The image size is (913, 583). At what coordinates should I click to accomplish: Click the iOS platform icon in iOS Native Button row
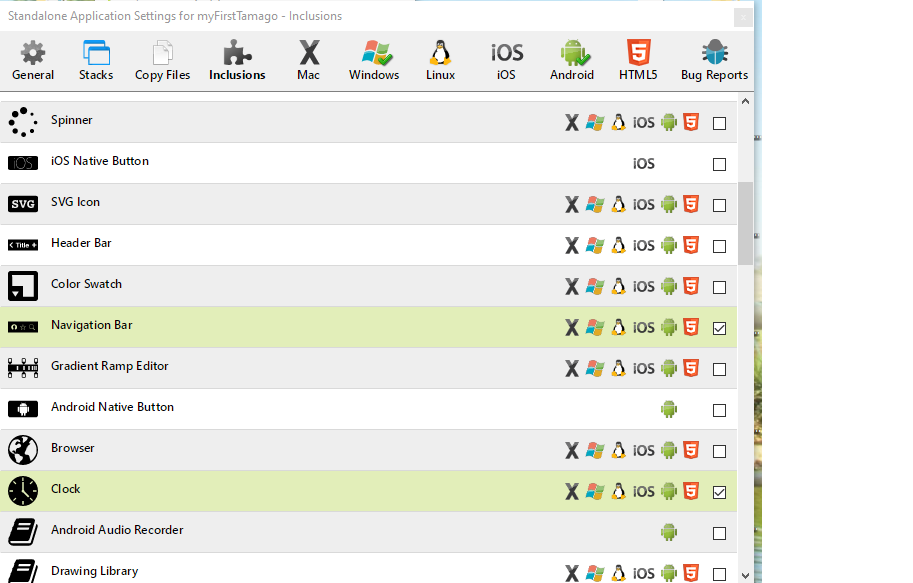[x=643, y=164]
